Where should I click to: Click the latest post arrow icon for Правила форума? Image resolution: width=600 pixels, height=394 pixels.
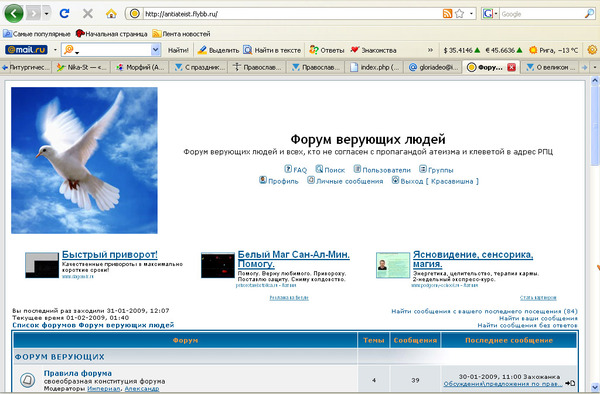(570, 383)
